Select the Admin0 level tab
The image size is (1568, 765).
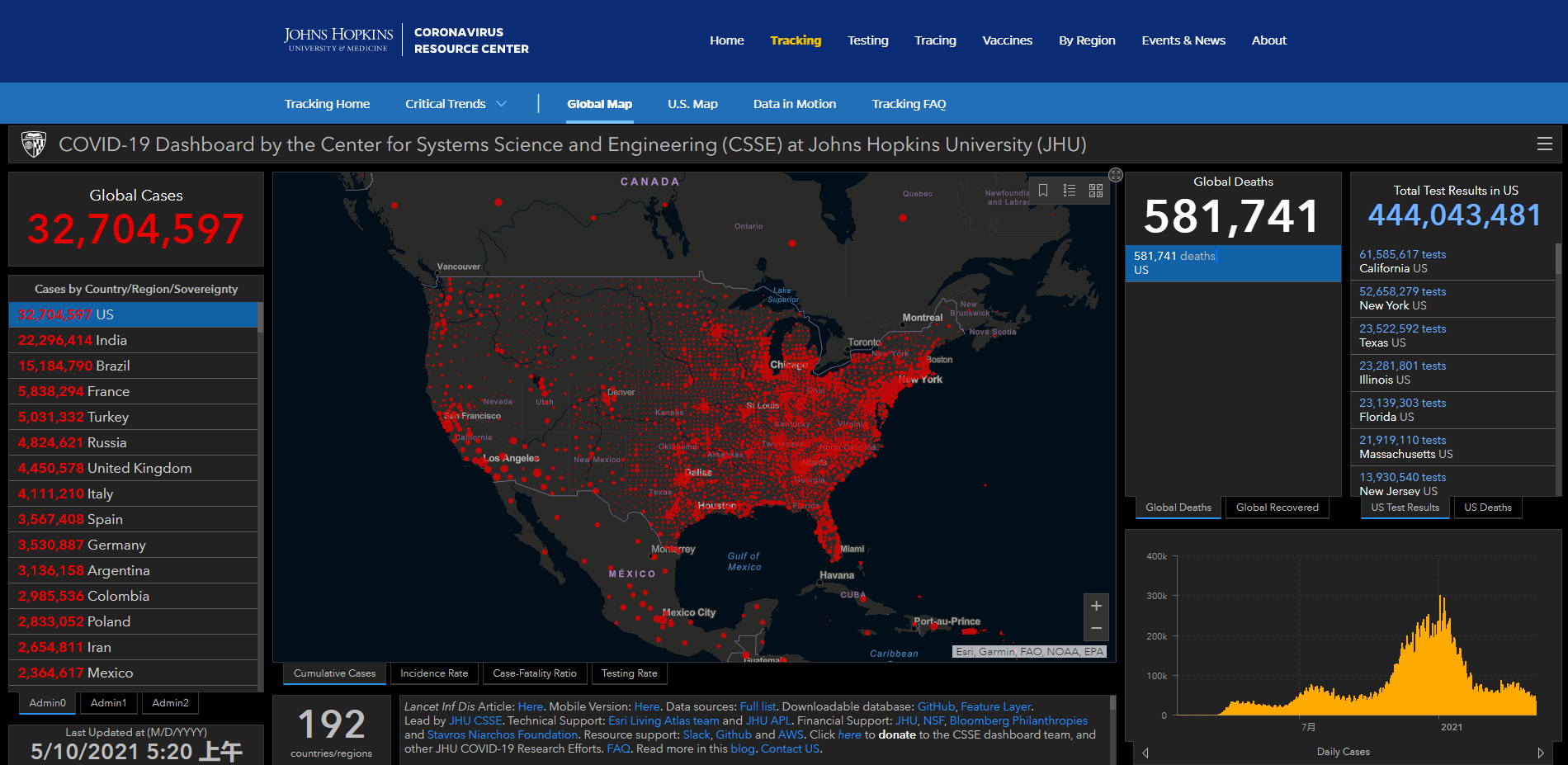(47, 703)
